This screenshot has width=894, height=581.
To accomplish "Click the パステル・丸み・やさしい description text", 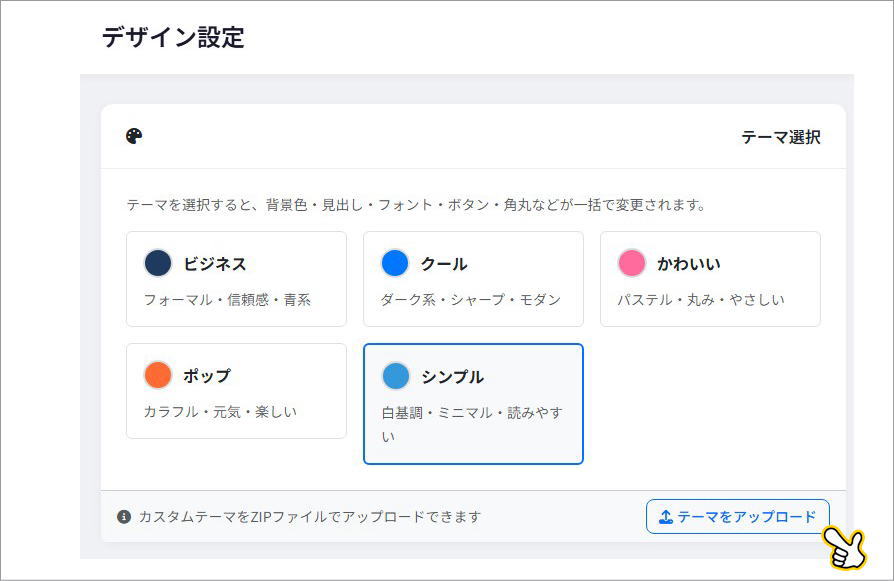I will tap(700, 299).
